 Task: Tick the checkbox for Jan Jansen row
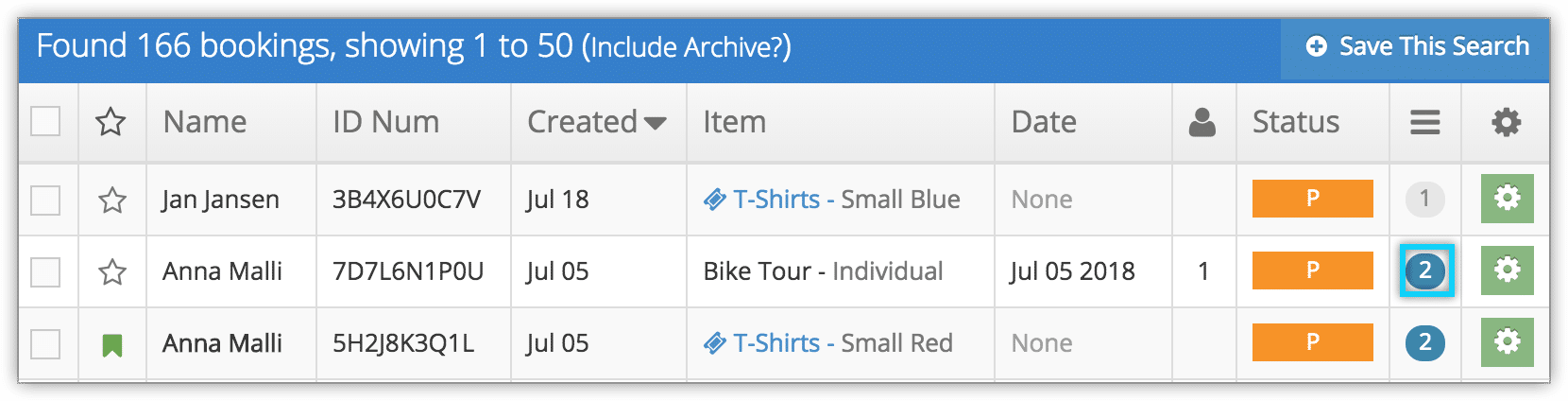46,200
